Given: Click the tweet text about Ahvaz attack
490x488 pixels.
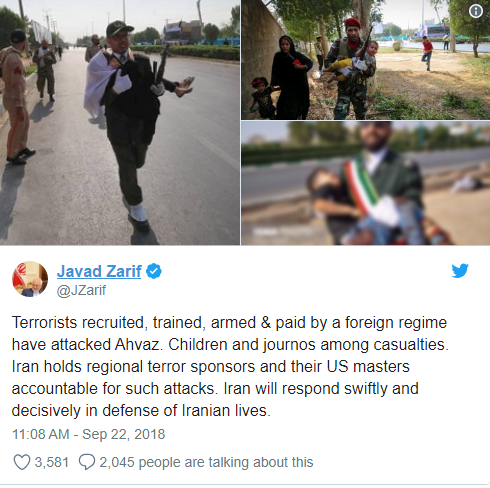Looking at the screenshot, I should 230,366.
